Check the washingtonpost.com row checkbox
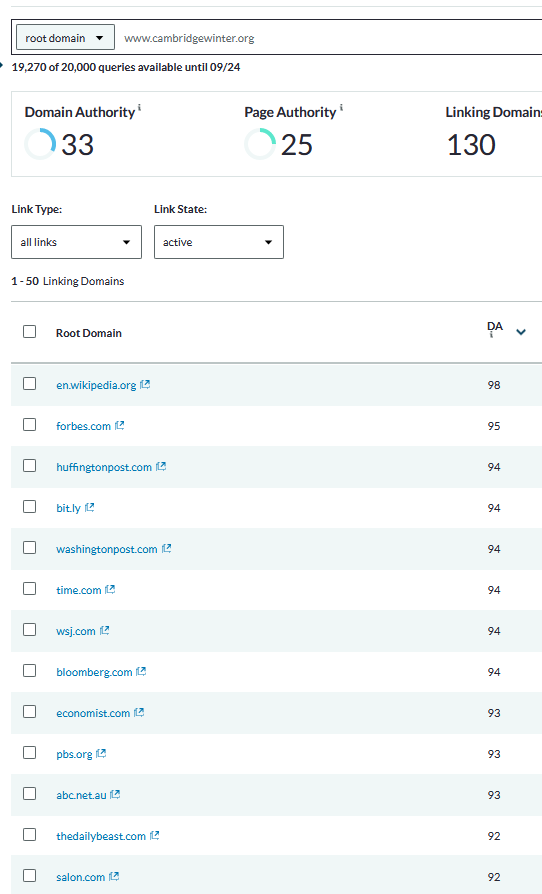542x894 pixels. 30,548
